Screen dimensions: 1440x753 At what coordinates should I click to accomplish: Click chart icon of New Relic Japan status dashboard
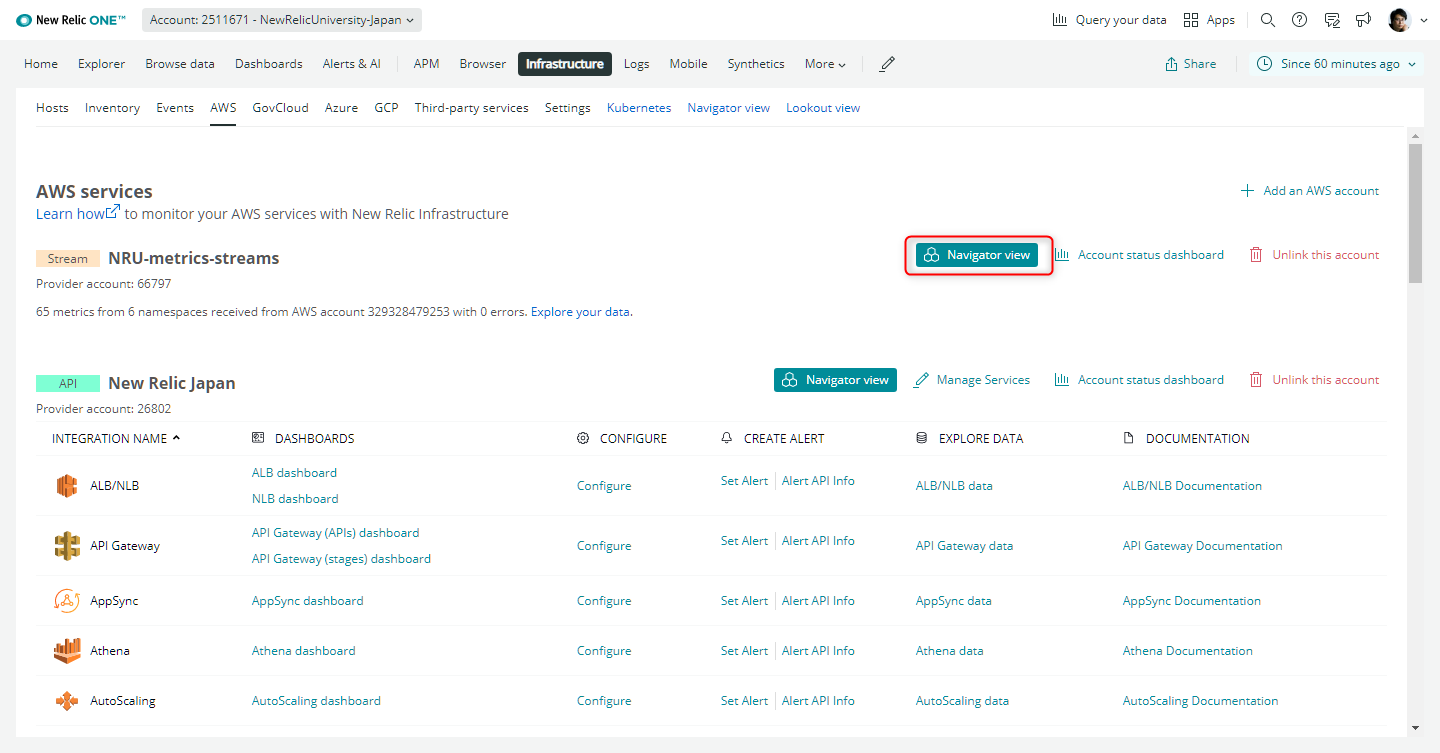(1062, 380)
